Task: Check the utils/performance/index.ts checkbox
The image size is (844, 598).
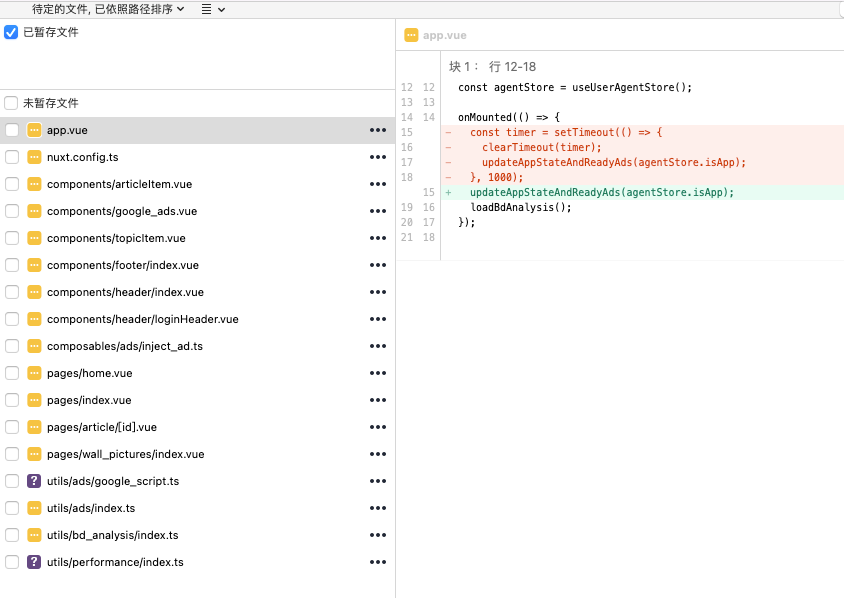Action: (x=12, y=562)
